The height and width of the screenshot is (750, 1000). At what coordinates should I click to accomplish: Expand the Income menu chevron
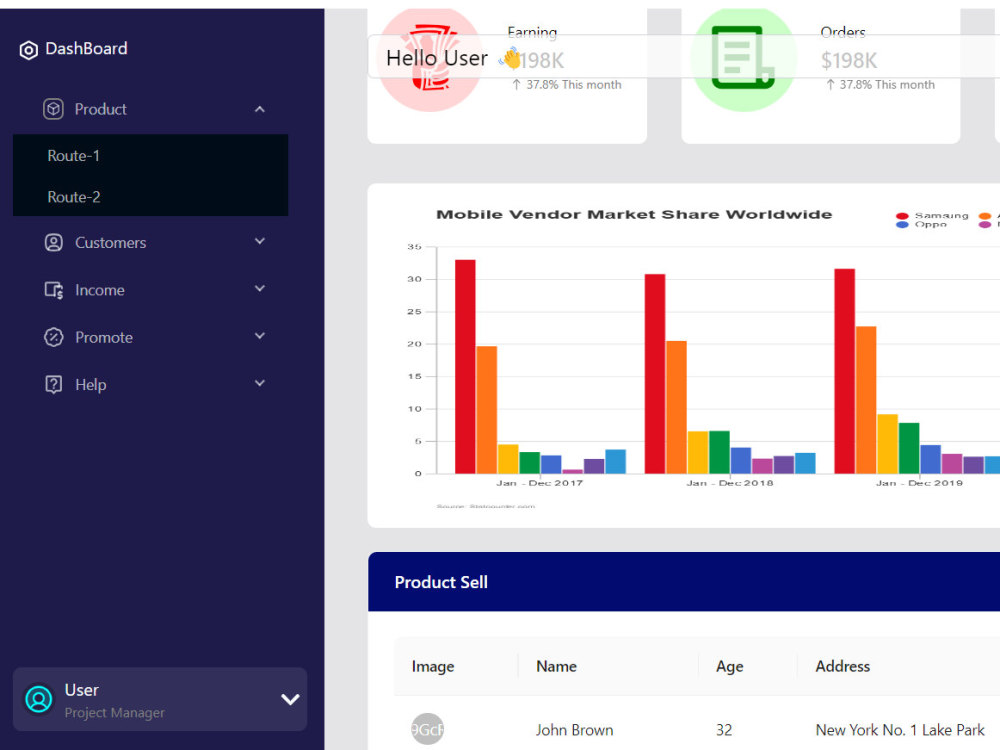pyautogui.click(x=260, y=288)
